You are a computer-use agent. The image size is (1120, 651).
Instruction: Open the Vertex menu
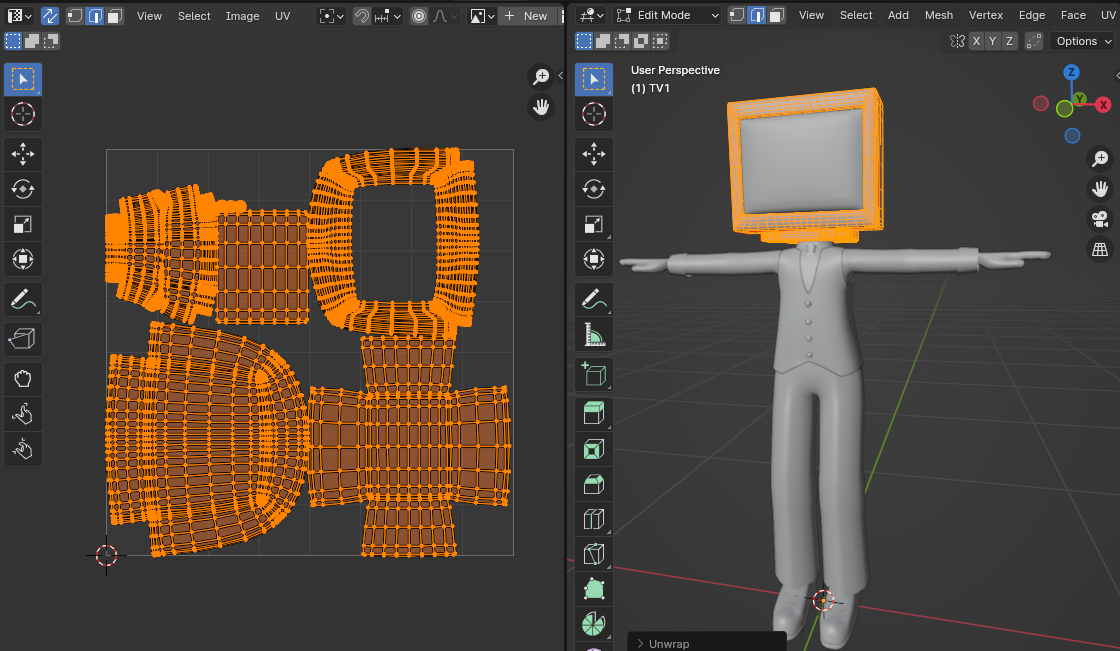(x=986, y=15)
